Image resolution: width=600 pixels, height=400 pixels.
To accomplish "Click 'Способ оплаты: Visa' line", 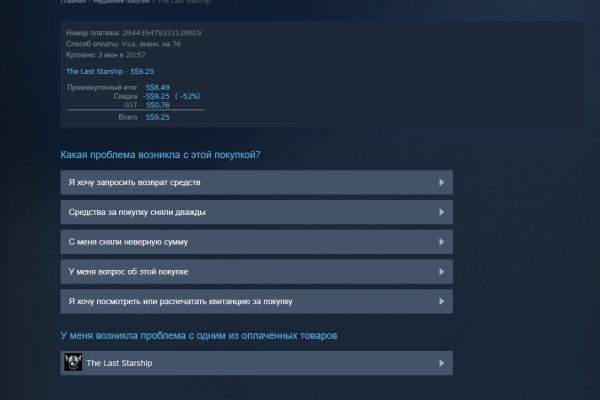I will click(x=123, y=44).
